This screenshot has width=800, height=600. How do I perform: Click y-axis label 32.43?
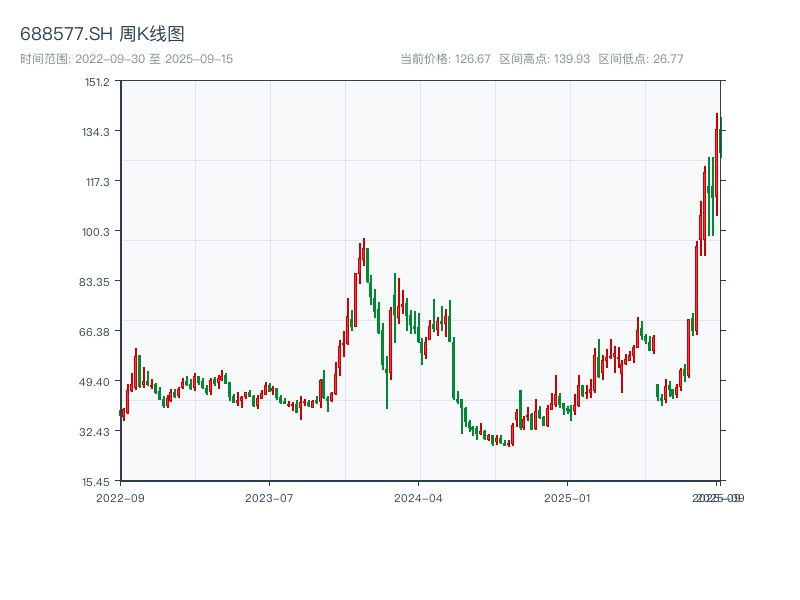pos(94,432)
